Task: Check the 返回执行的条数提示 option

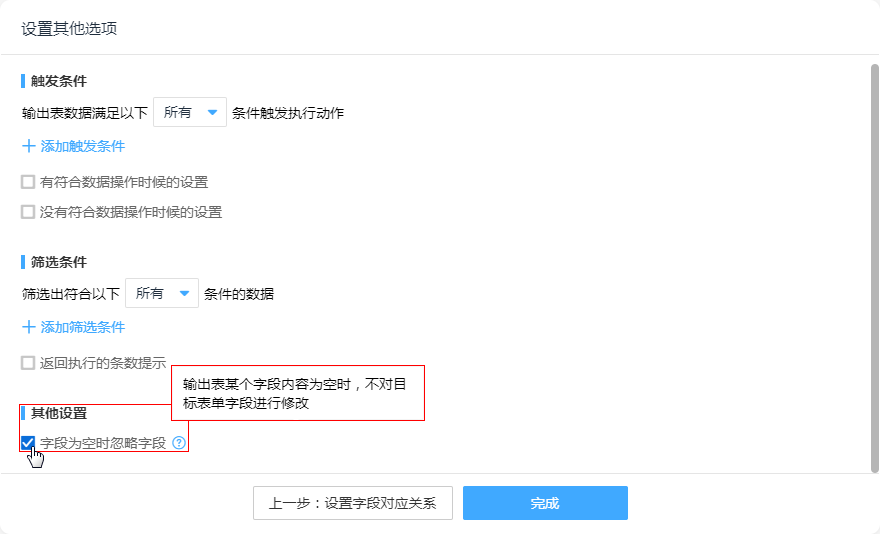Action: [28, 364]
